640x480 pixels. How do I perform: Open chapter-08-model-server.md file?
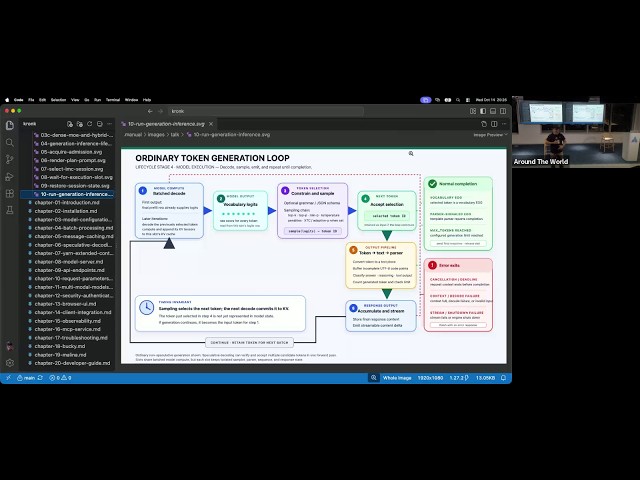coord(68,262)
